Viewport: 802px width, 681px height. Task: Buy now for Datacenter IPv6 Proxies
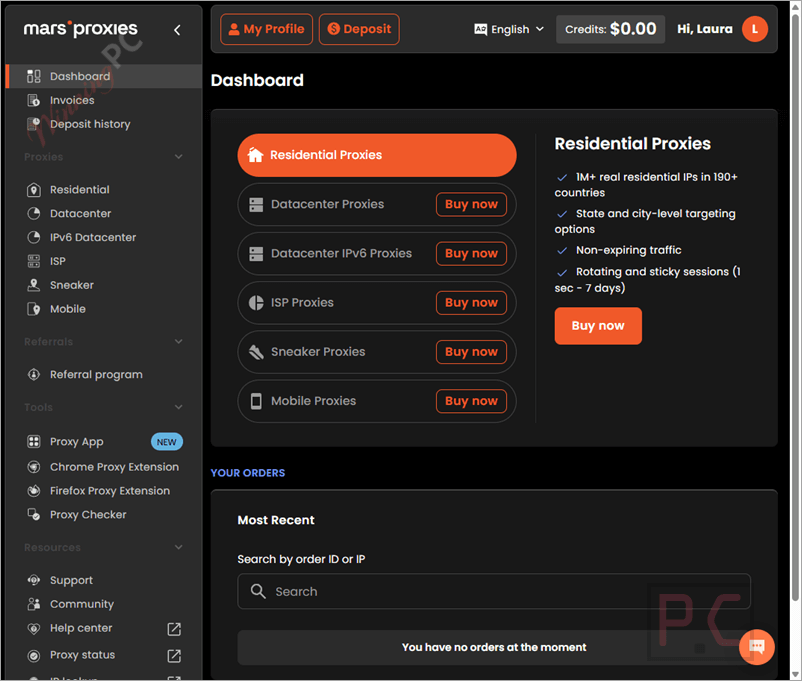pos(471,253)
